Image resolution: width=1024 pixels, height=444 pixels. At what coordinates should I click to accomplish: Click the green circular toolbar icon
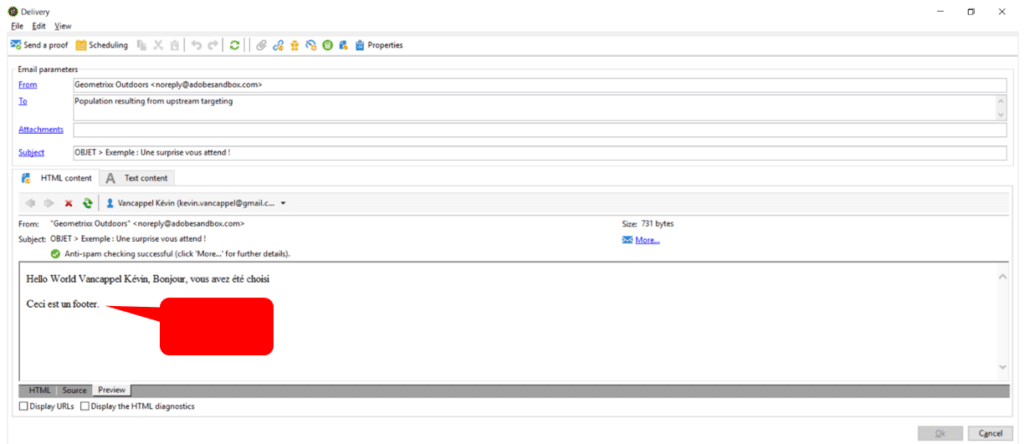pos(327,45)
